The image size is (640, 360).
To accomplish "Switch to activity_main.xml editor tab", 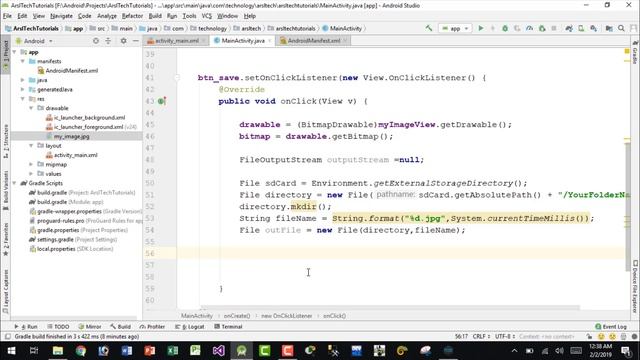I will 176,41.
